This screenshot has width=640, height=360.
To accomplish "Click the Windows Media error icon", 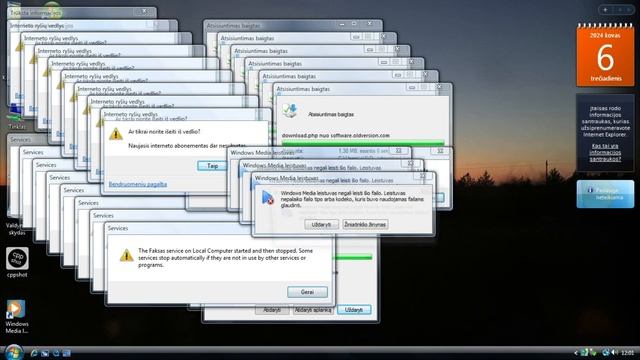I will [268, 198].
